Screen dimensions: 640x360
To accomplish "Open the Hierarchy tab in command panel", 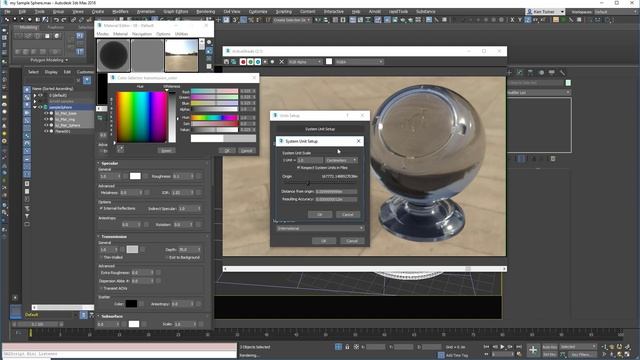I will click(530, 72).
